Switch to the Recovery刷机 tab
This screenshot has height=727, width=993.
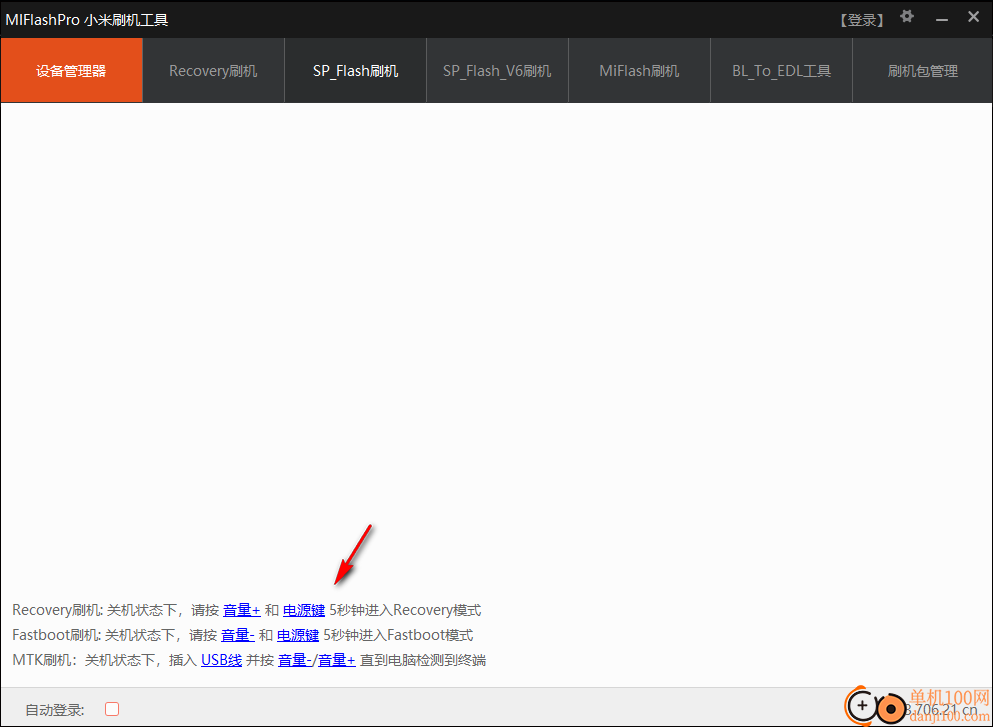tap(213, 70)
